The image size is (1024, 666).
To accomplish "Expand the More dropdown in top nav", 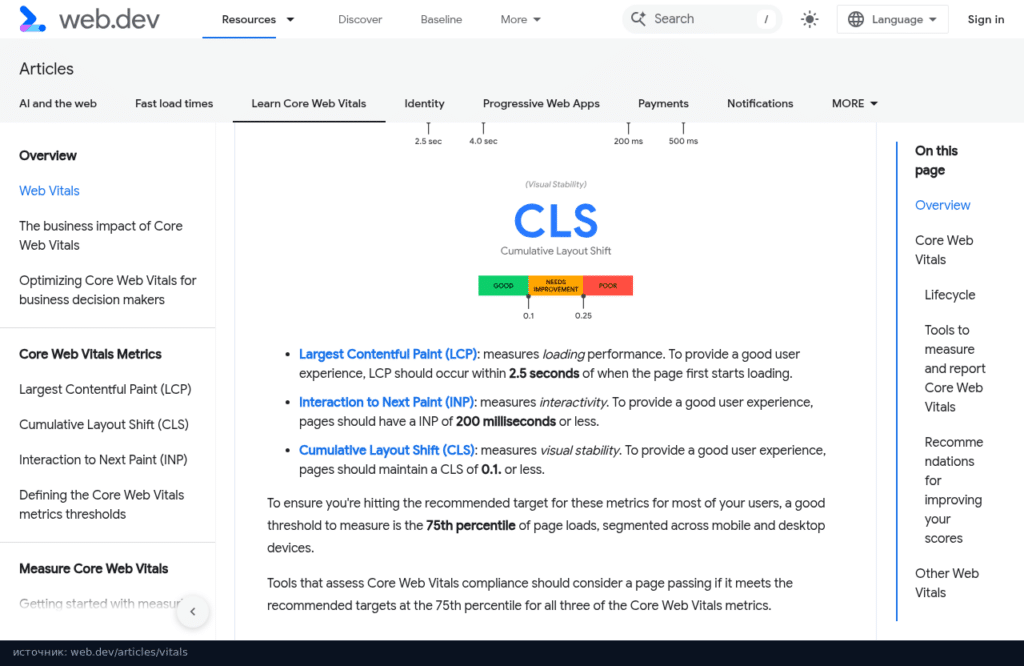I will tap(520, 20).
